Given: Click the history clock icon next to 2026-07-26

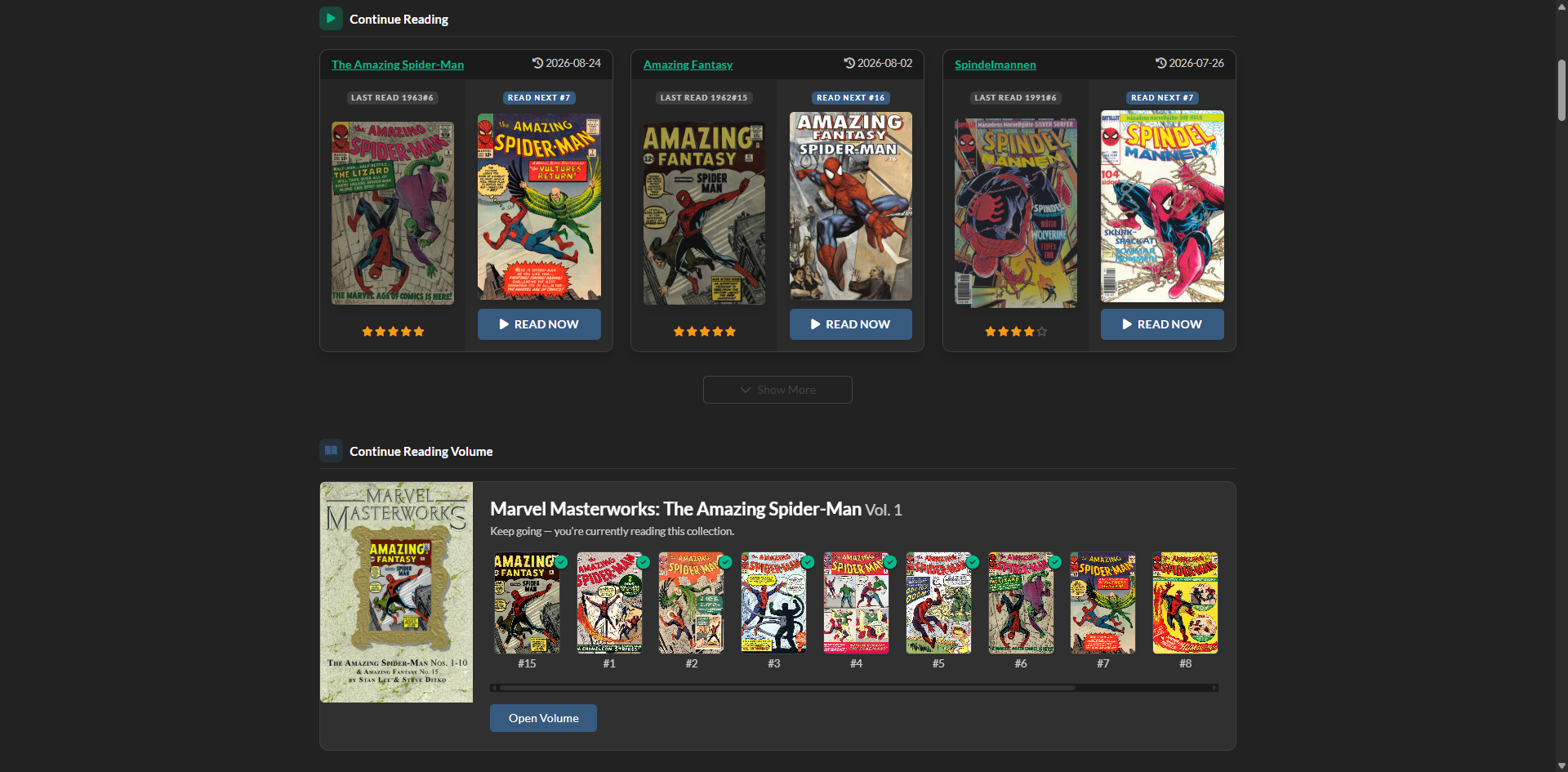Looking at the screenshot, I should [x=1160, y=63].
